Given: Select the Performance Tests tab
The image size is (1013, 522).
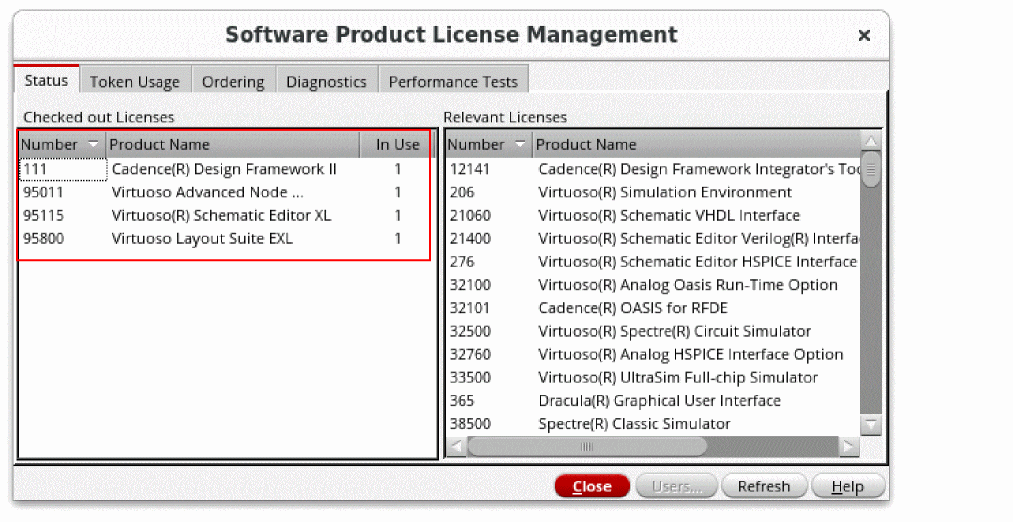Looking at the screenshot, I should click(x=453, y=82).
